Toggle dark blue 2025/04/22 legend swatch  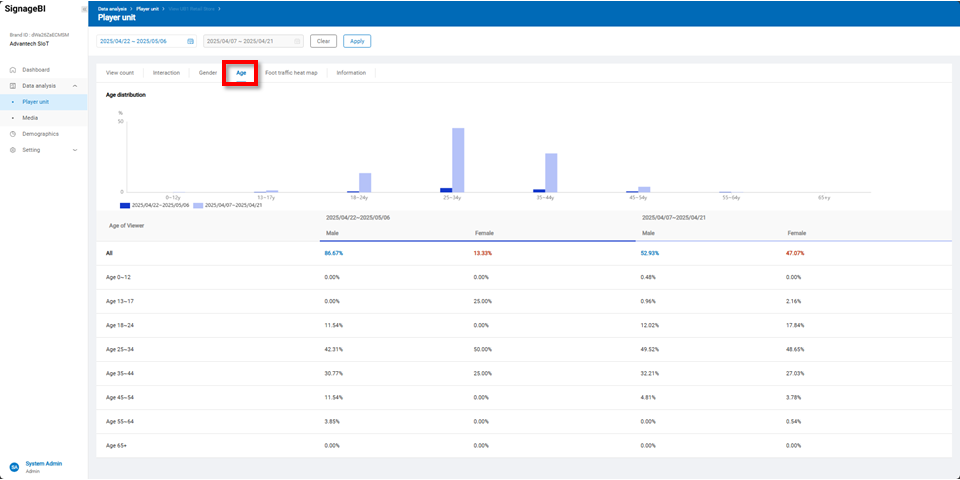[x=125, y=205]
